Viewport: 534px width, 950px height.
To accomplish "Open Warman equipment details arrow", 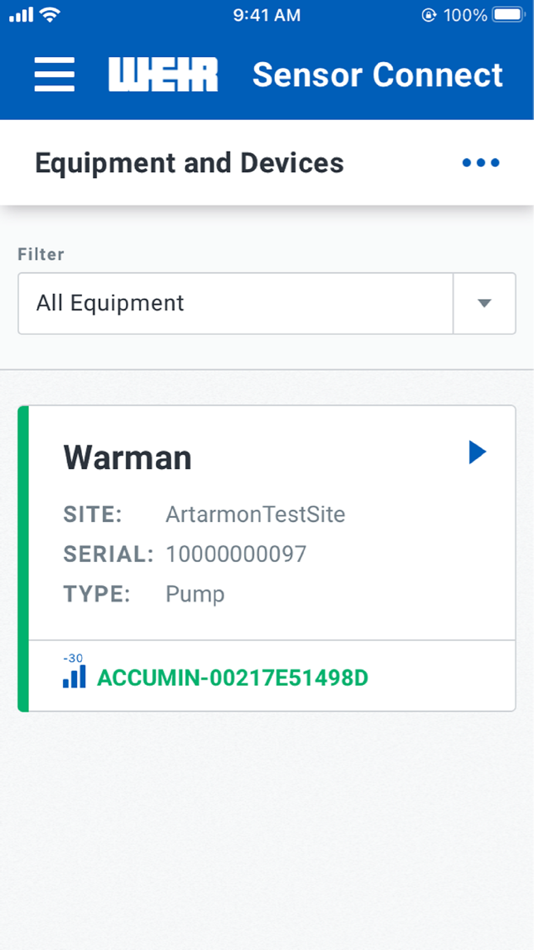I will (478, 453).
